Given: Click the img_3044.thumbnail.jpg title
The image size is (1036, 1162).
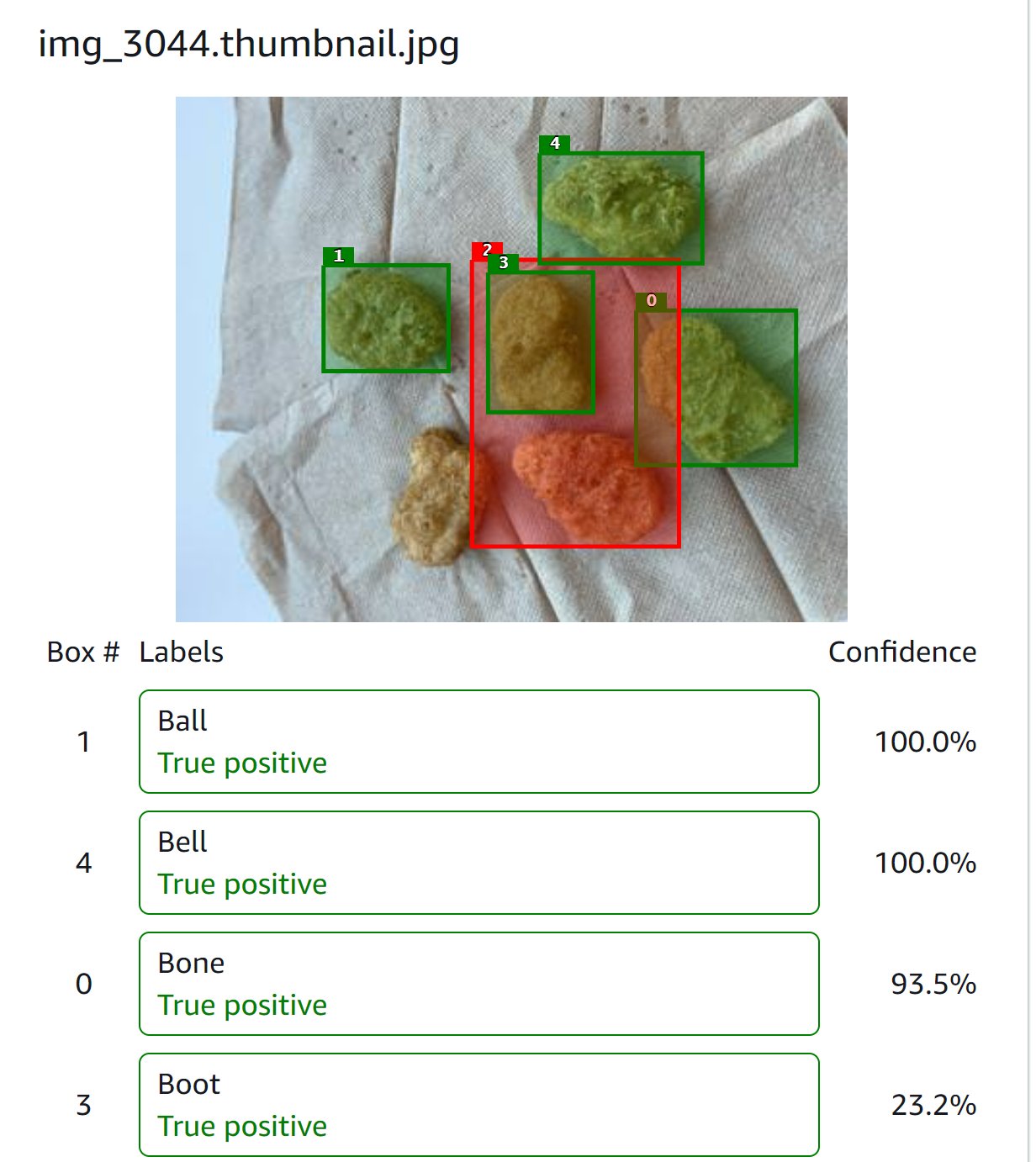Looking at the screenshot, I should [249, 45].
